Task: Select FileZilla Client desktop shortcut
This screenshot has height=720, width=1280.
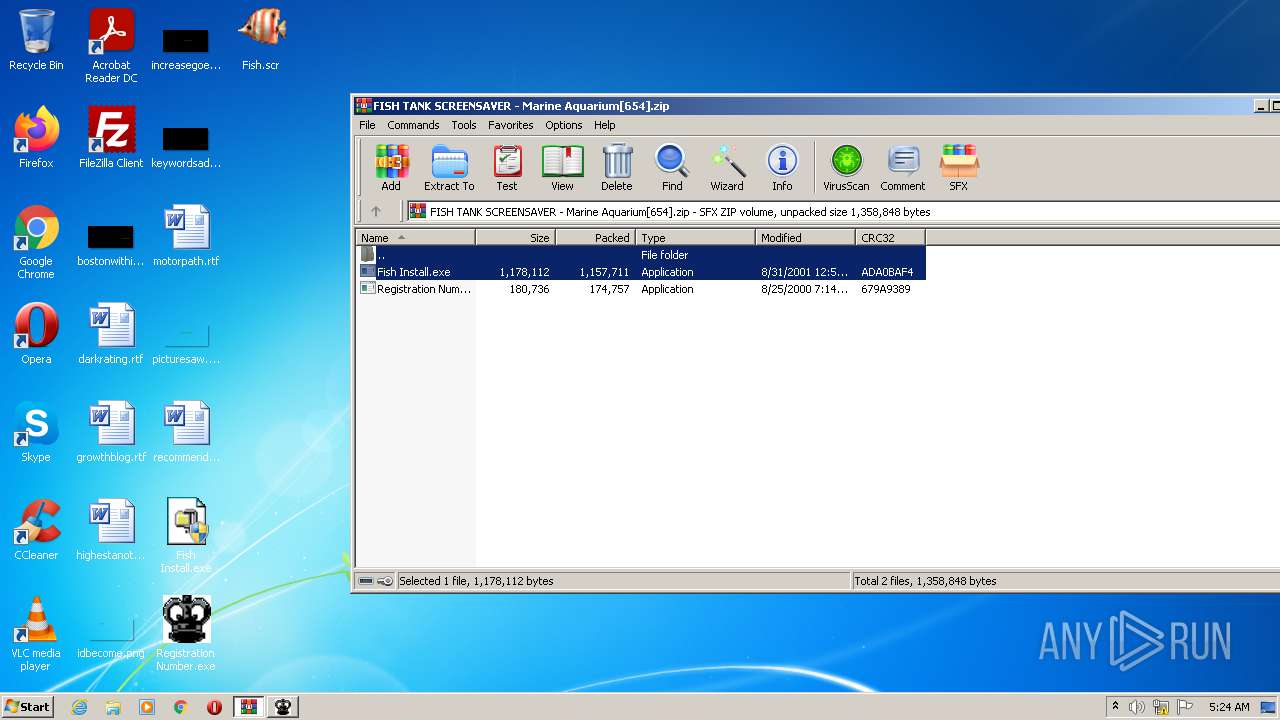Action: pos(111,138)
